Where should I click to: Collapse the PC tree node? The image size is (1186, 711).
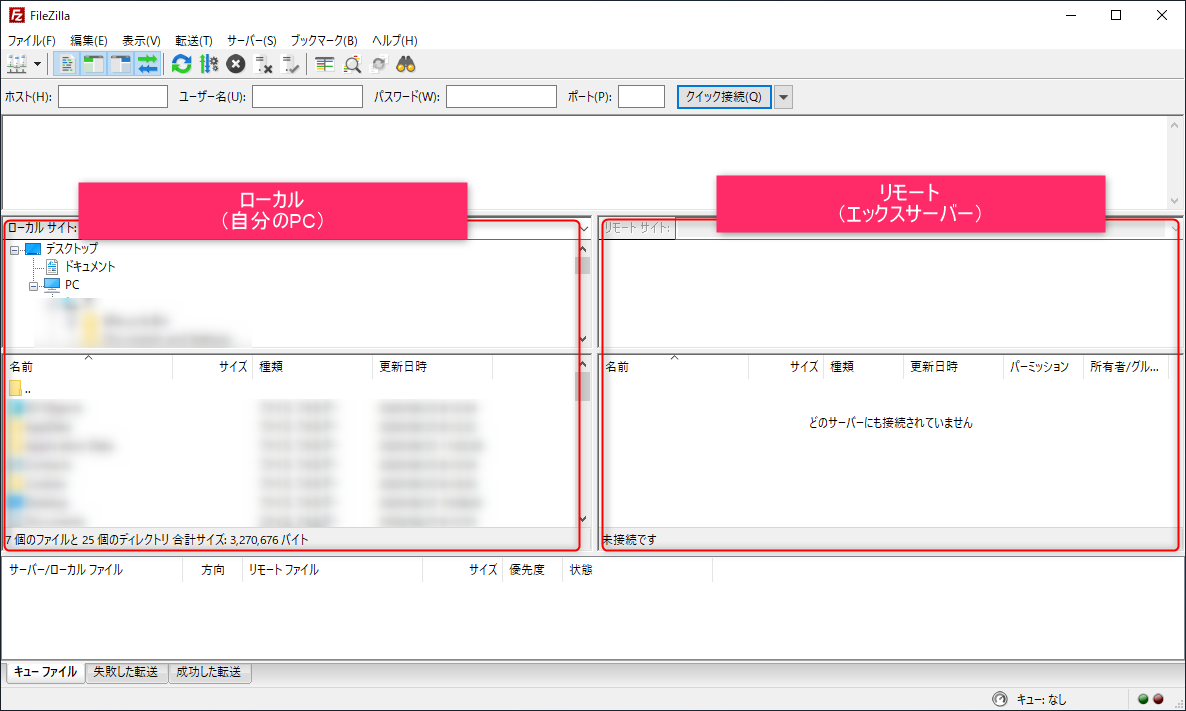click(33, 286)
